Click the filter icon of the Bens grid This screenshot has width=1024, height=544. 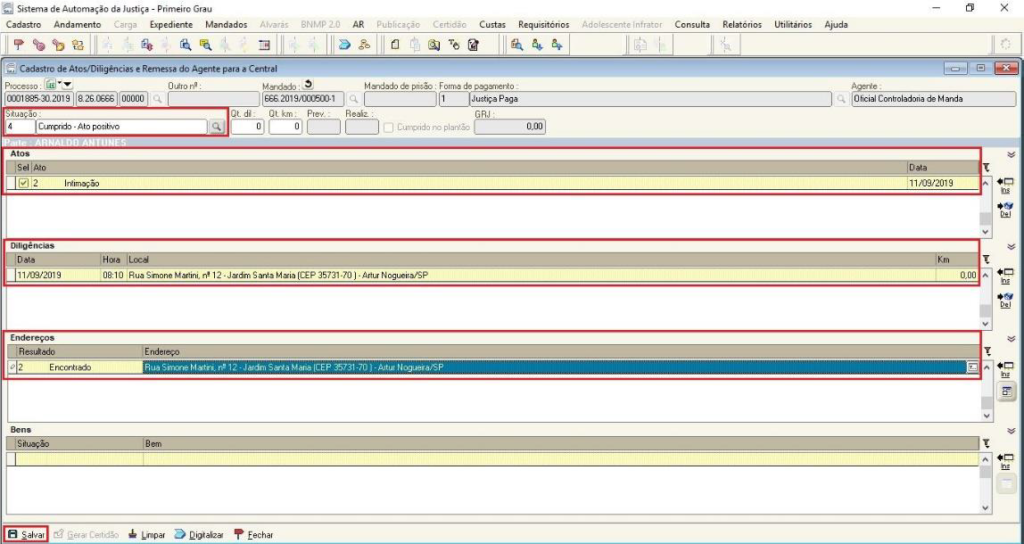pyautogui.click(x=986, y=443)
